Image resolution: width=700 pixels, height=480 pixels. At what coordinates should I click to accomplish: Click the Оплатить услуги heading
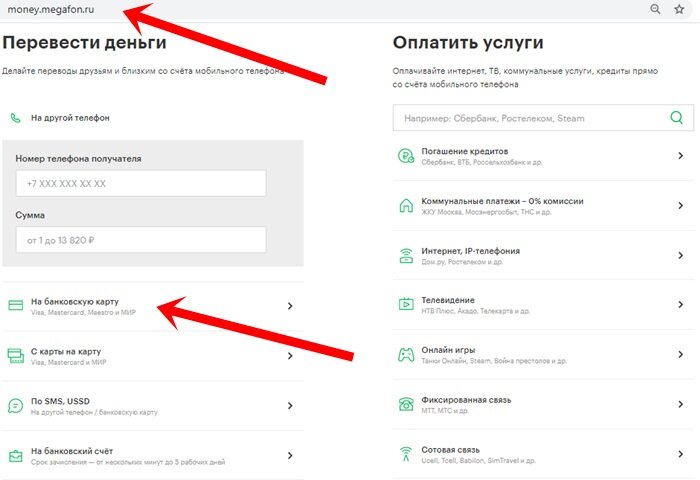coord(468,42)
